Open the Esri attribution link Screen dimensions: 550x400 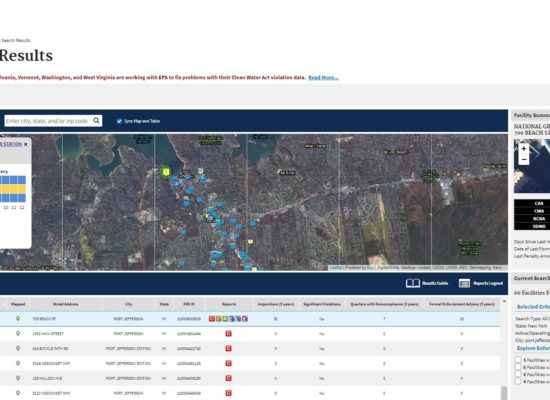(370, 268)
